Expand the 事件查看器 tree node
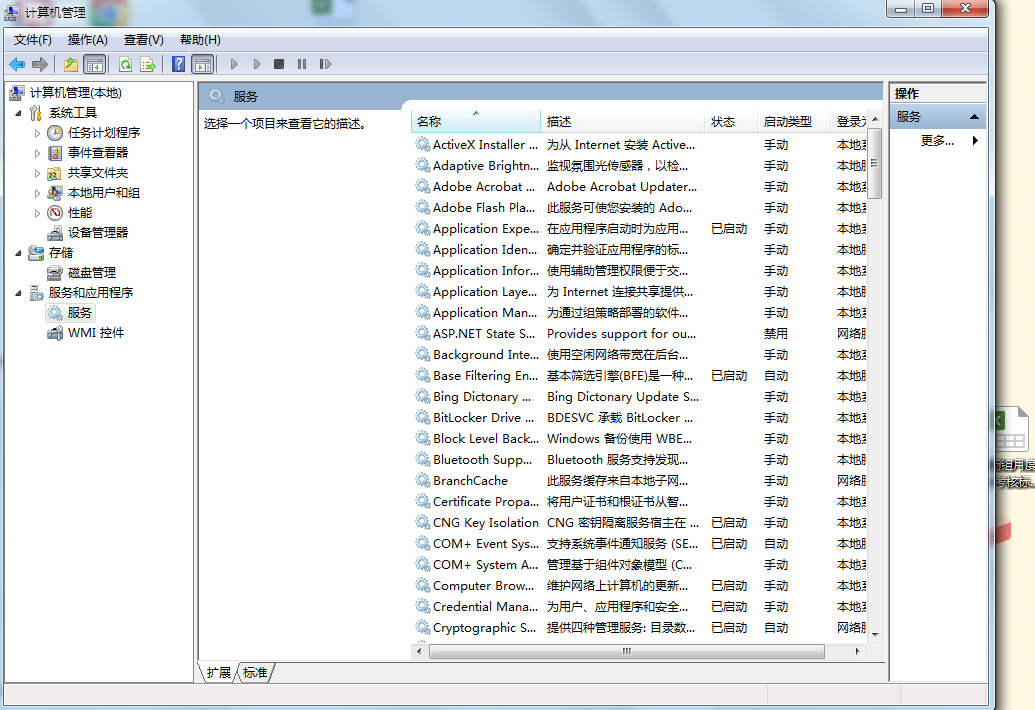This screenshot has width=1035, height=710. 38,153
